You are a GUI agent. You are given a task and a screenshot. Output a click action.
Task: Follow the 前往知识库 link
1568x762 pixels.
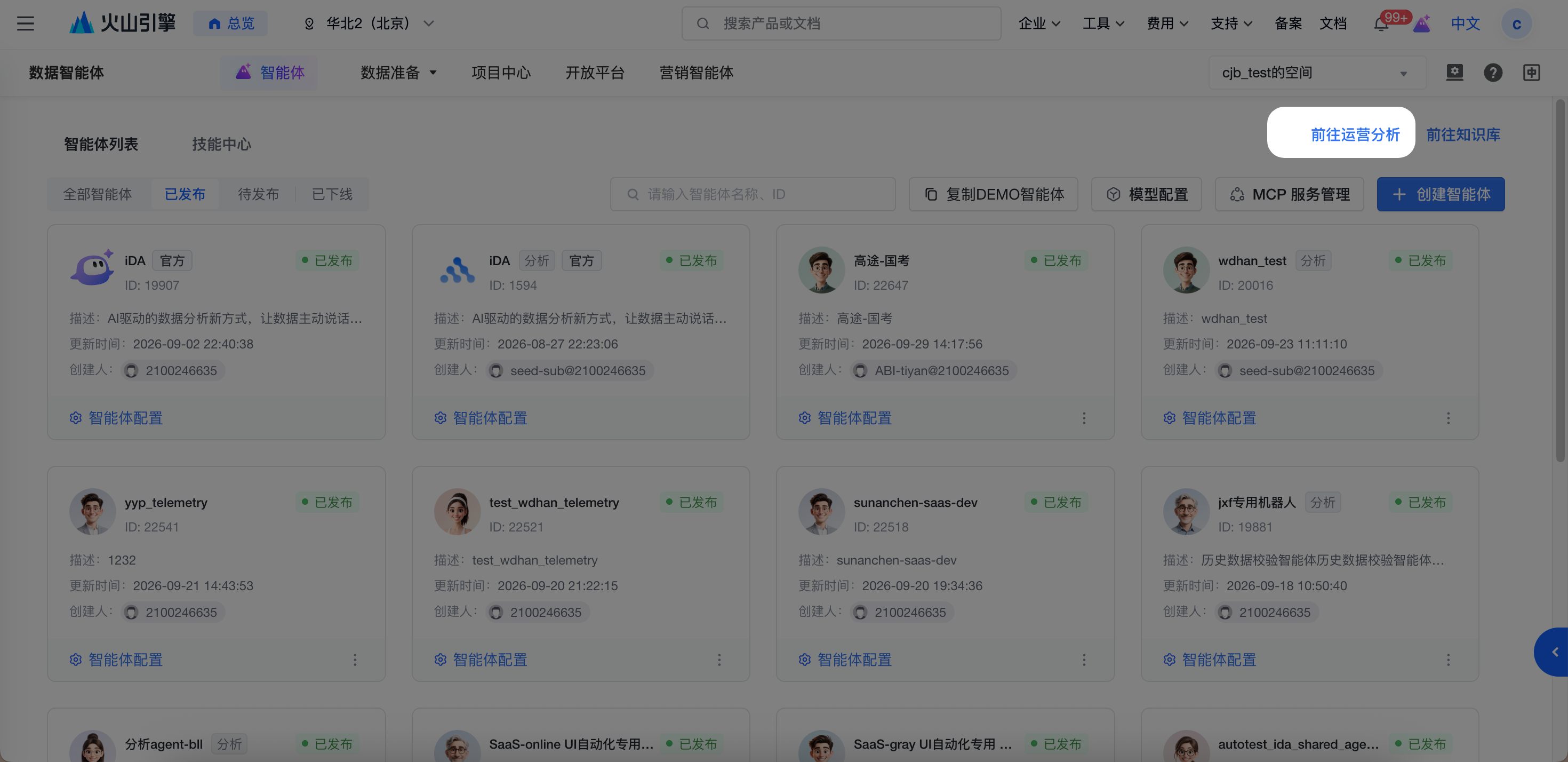[1463, 134]
